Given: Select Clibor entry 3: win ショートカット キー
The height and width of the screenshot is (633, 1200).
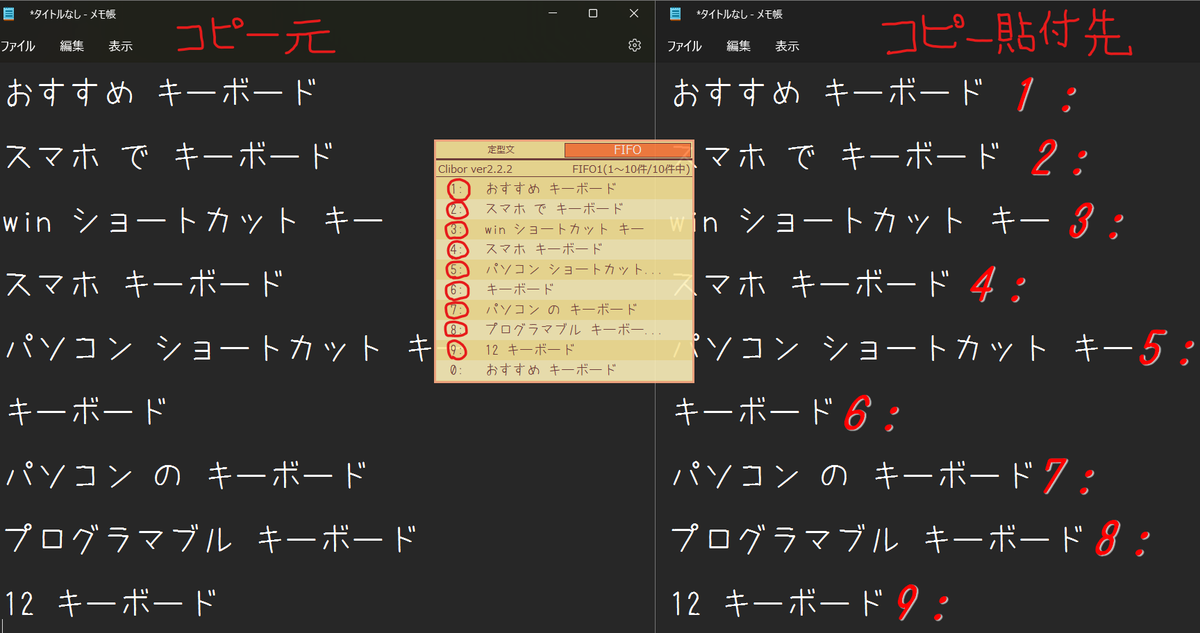Looking at the screenshot, I should pyautogui.click(x=564, y=229).
